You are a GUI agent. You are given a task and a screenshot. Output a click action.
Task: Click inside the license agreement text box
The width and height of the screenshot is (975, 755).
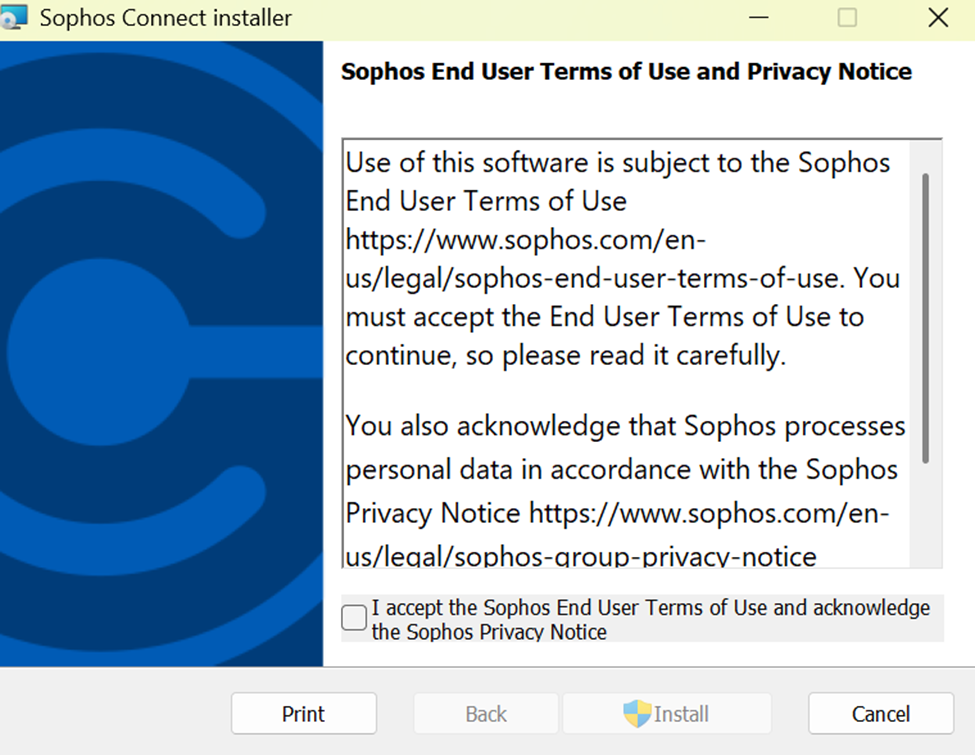click(626, 353)
